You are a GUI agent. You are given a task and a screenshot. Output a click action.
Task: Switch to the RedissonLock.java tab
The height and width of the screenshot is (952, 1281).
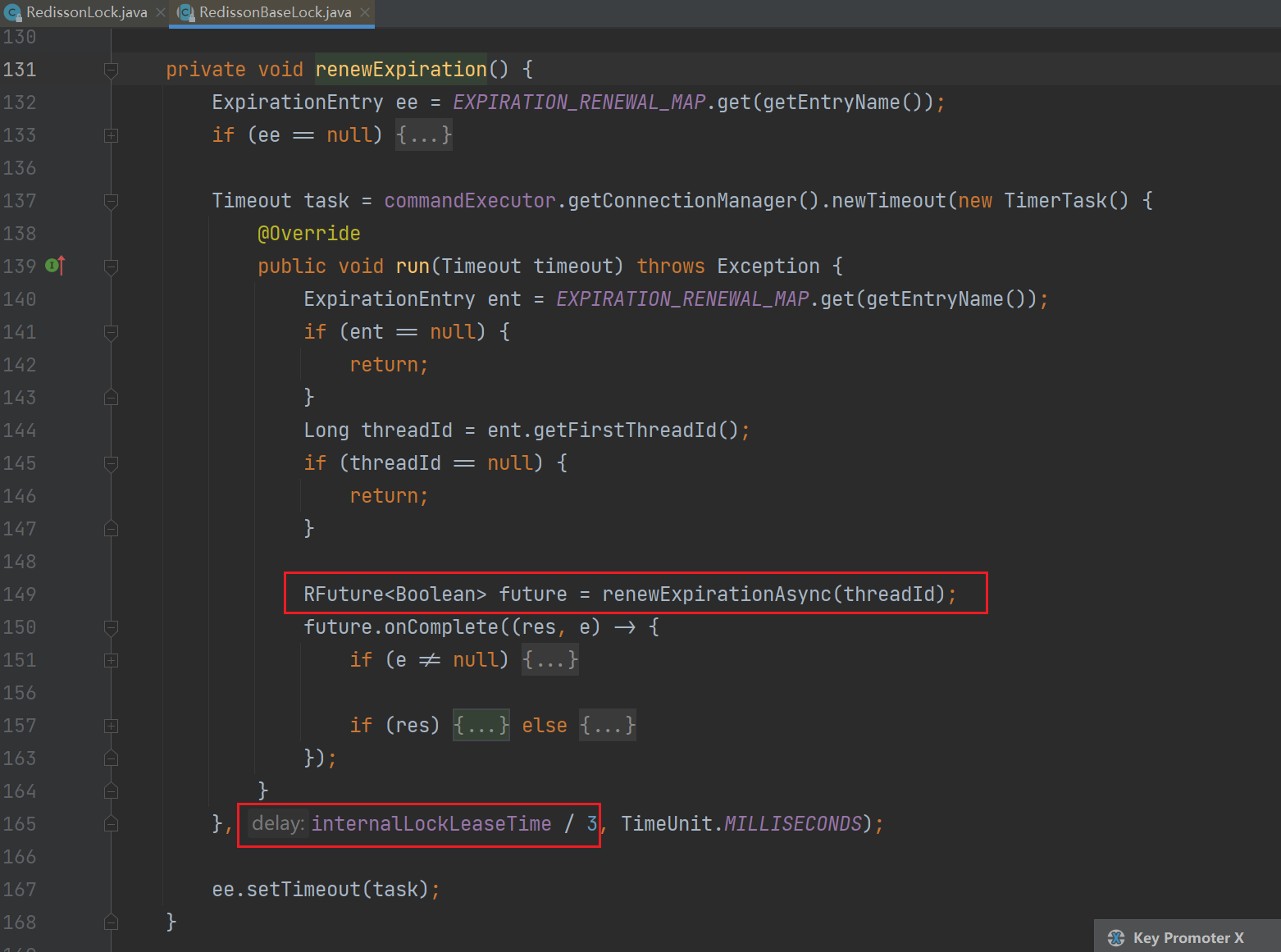point(86,12)
